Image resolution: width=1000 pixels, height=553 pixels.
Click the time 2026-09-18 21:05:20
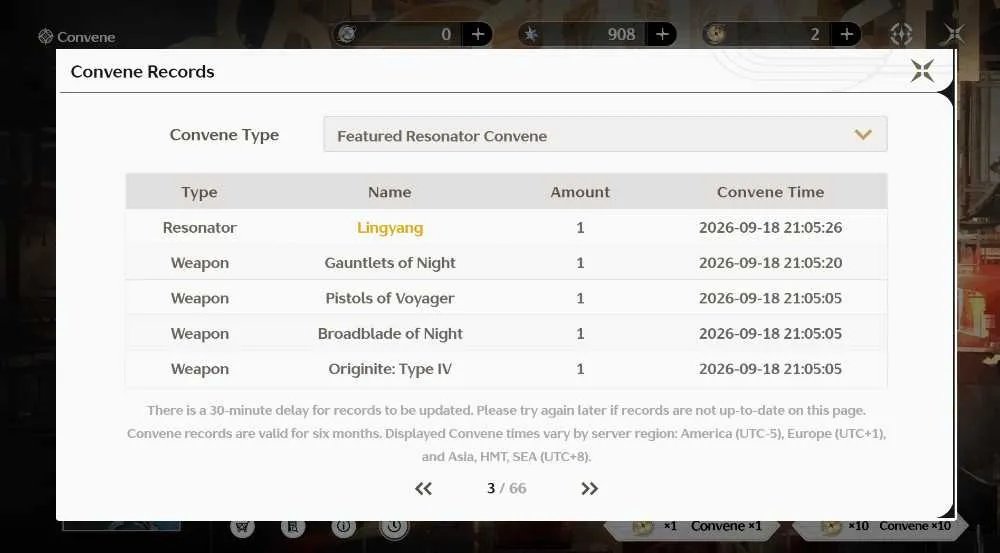[770, 263]
